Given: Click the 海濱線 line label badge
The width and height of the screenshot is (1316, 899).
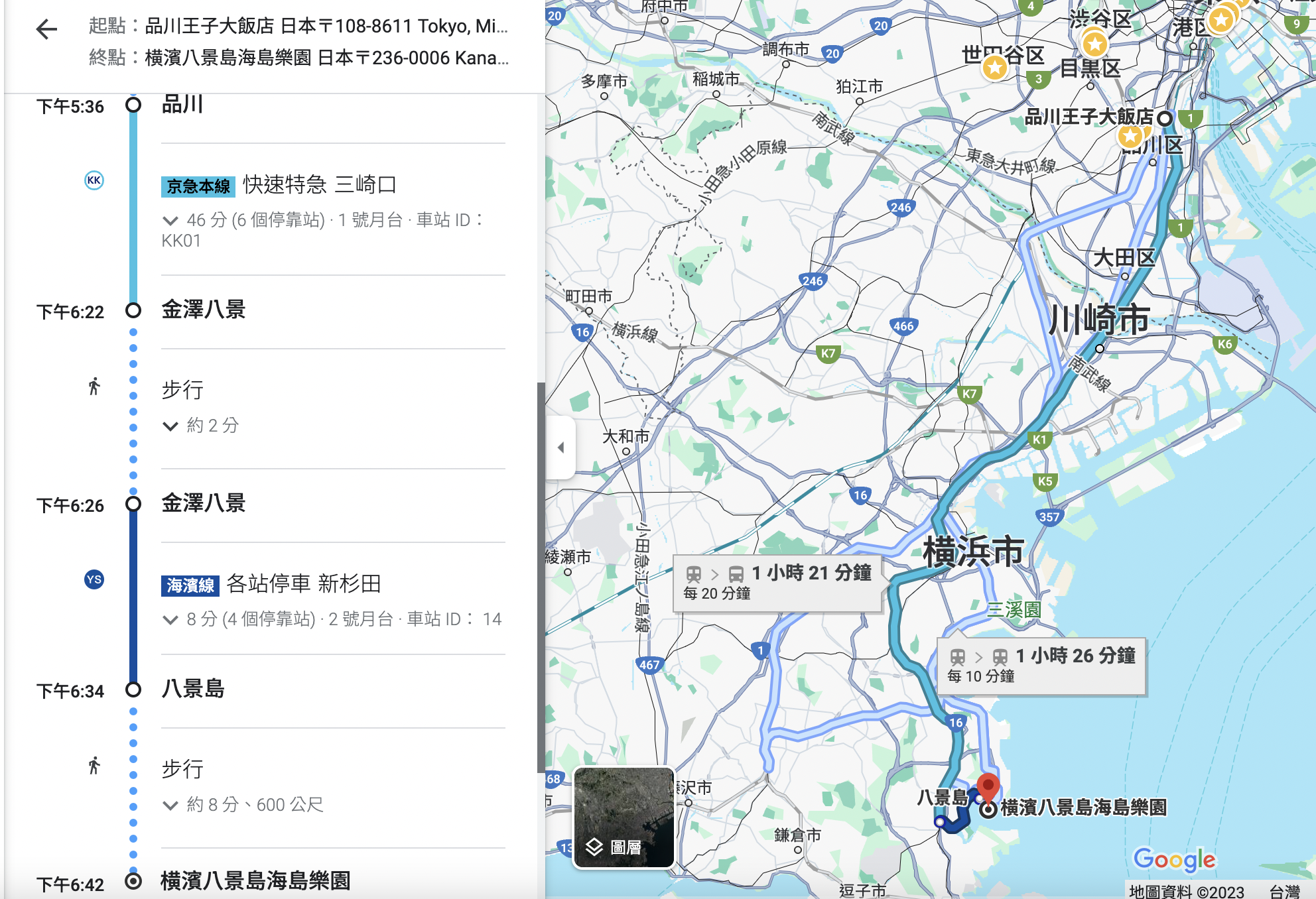Looking at the screenshot, I should 190,585.
